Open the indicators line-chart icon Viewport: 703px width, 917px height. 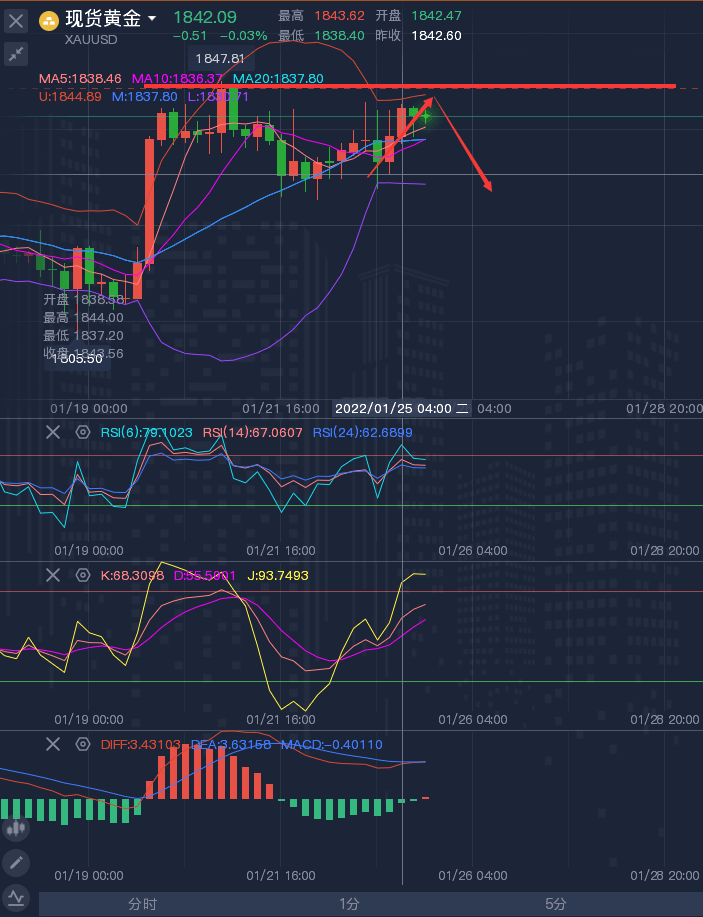coord(16,896)
